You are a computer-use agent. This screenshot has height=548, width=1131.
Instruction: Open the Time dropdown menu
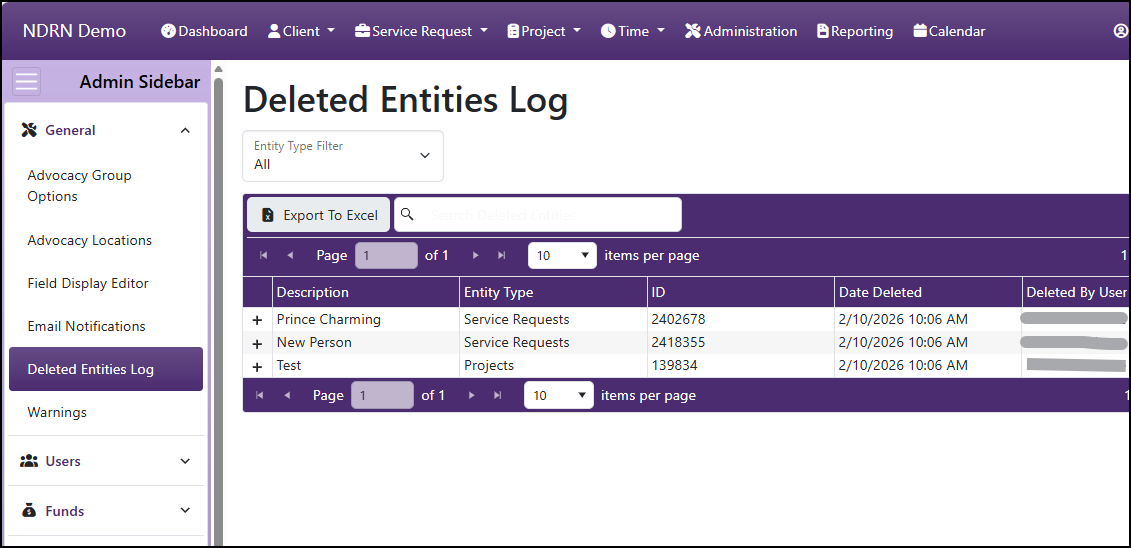click(x=633, y=31)
